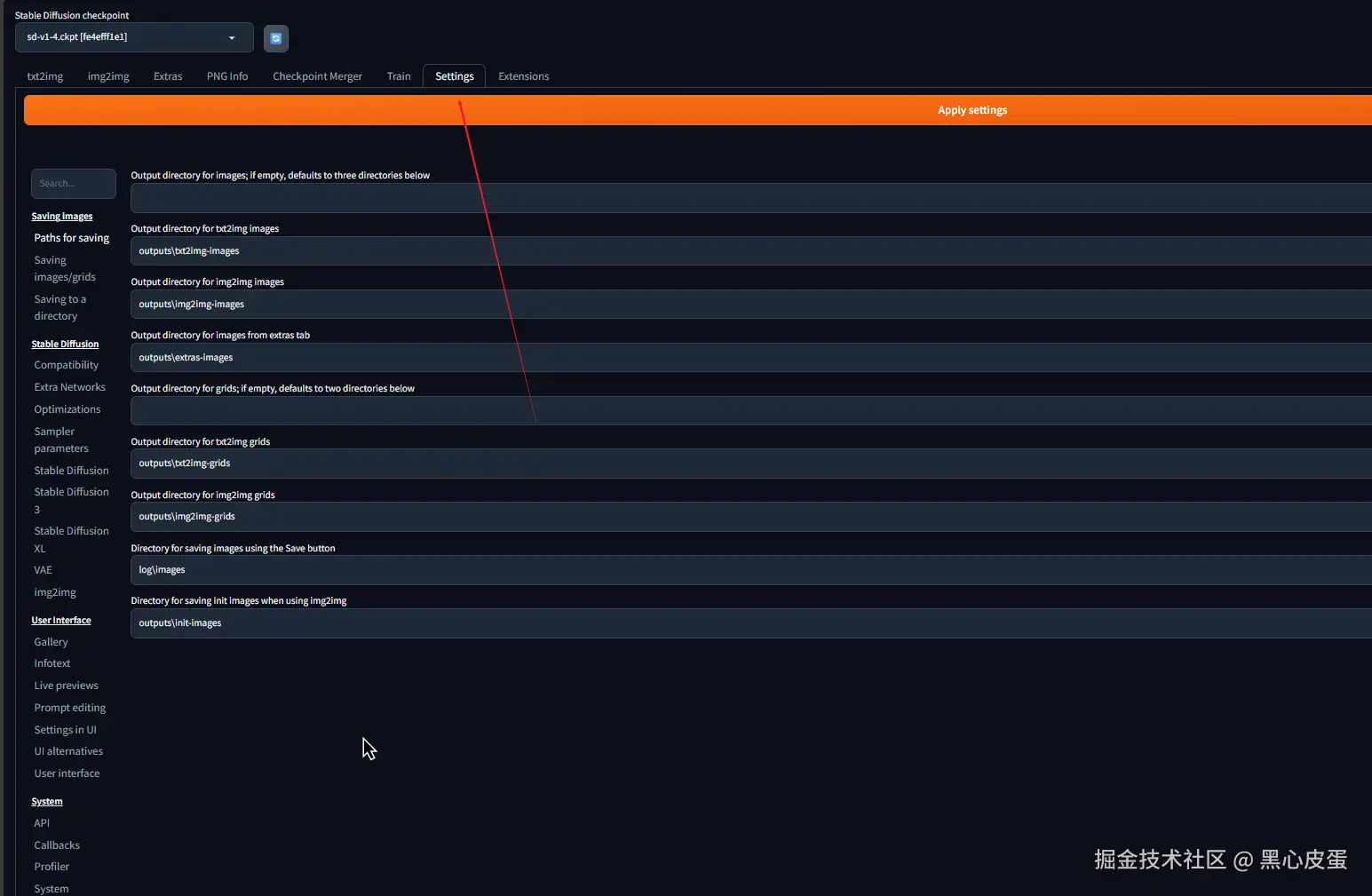
Task: Open the Checkpoint Merger tab
Action: [317, 76]
